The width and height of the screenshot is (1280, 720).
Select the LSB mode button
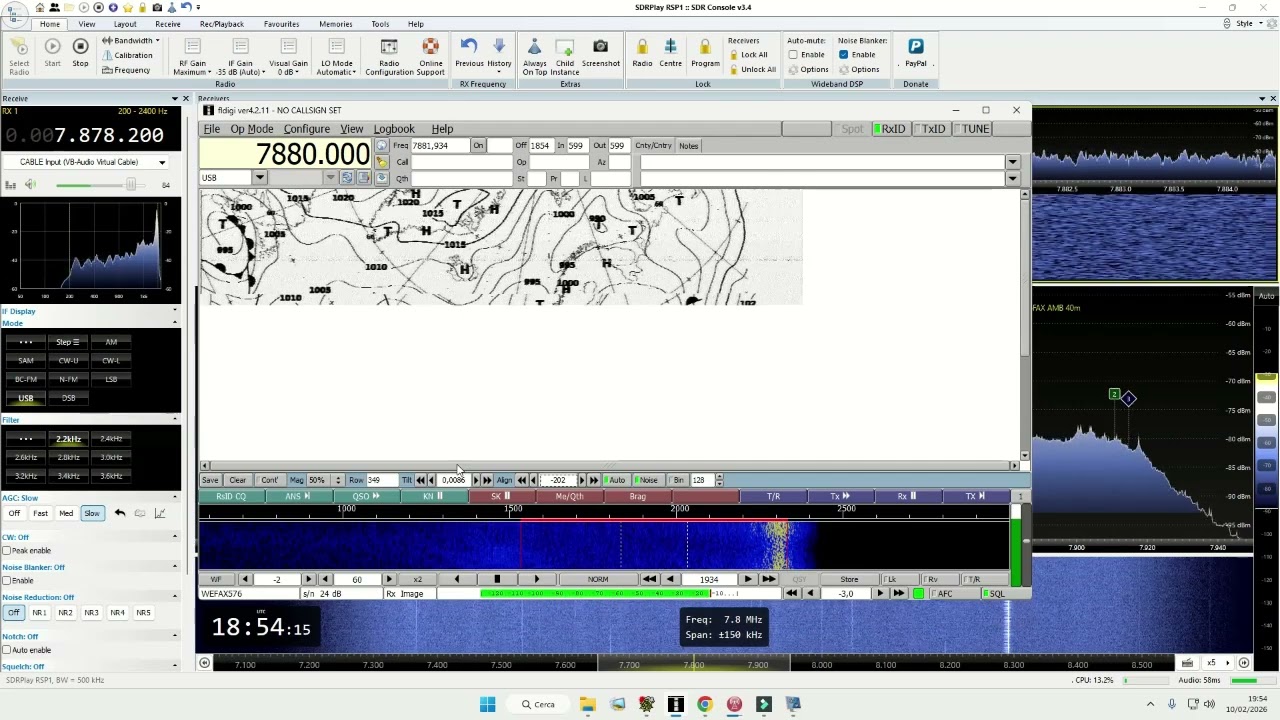coord(111,379)
